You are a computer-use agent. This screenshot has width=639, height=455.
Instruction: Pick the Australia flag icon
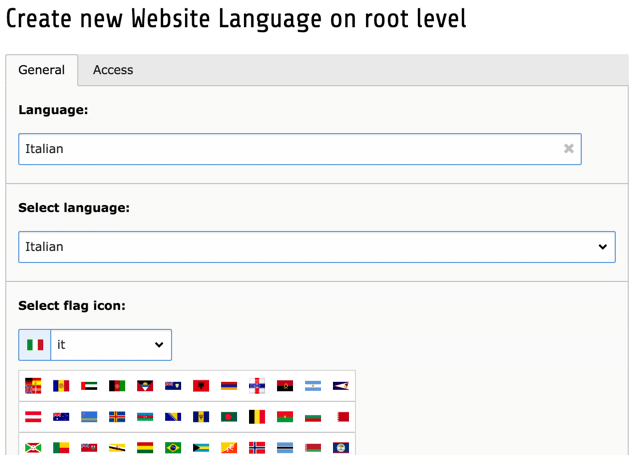pos(61,417)
